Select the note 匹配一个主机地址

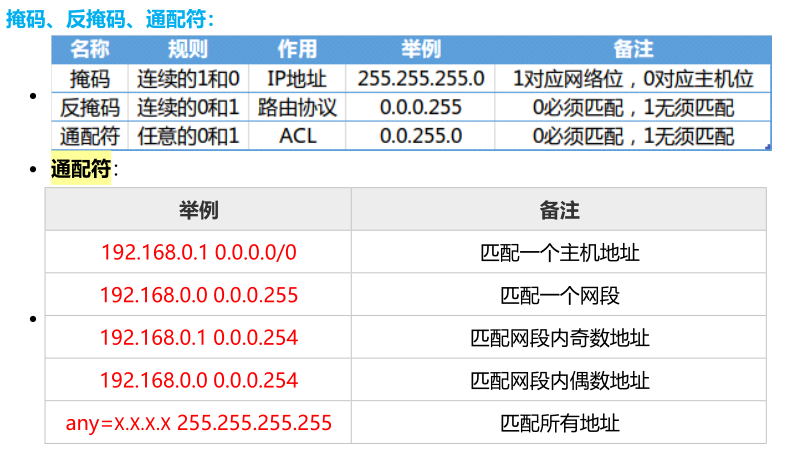[560, 252]
